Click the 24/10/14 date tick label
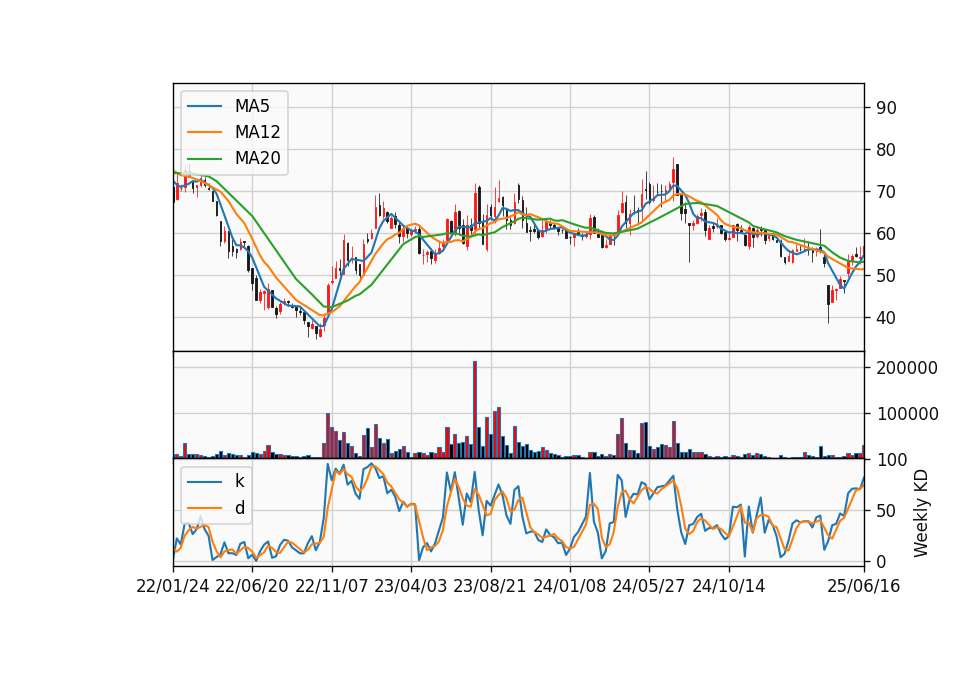The height and width of the screenshot is (690, 960). tap(729, 586)
